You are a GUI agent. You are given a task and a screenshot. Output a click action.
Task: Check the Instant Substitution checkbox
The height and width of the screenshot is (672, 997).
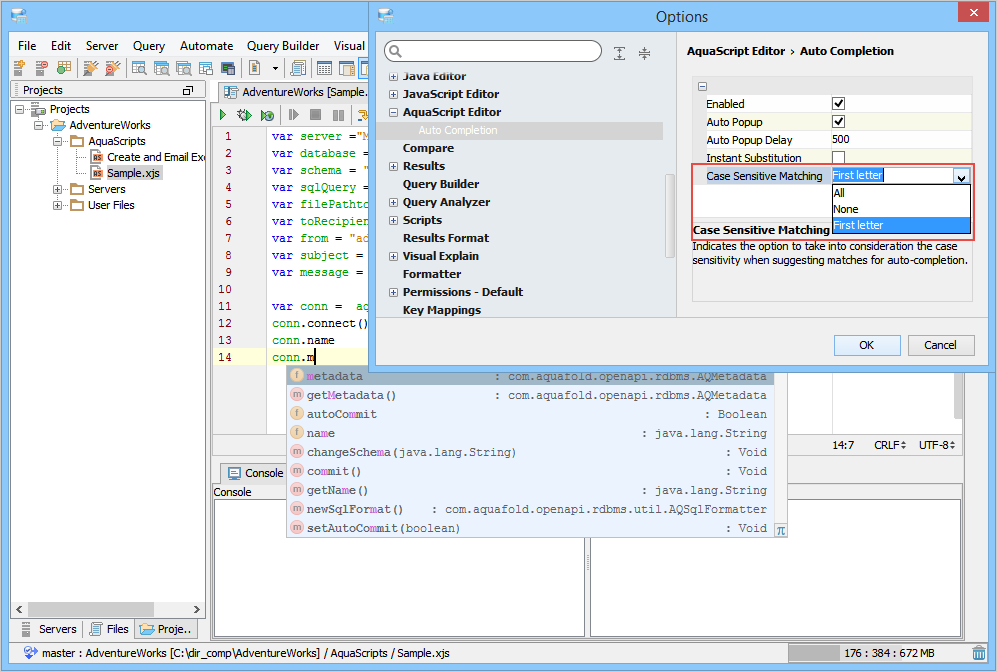pos(839,158)
